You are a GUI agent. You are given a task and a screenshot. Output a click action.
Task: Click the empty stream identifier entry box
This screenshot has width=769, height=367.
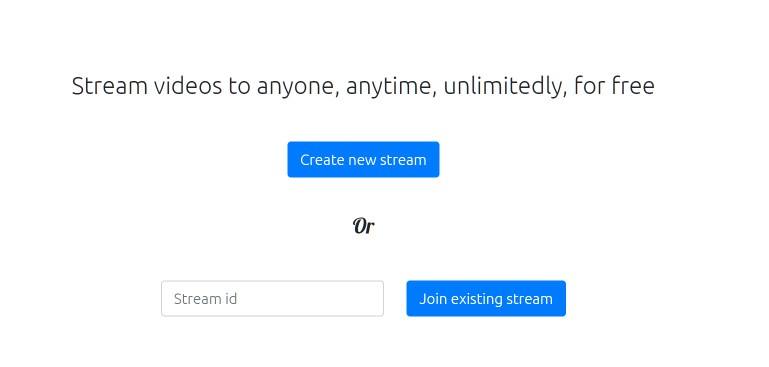click(x=272, y=298)
